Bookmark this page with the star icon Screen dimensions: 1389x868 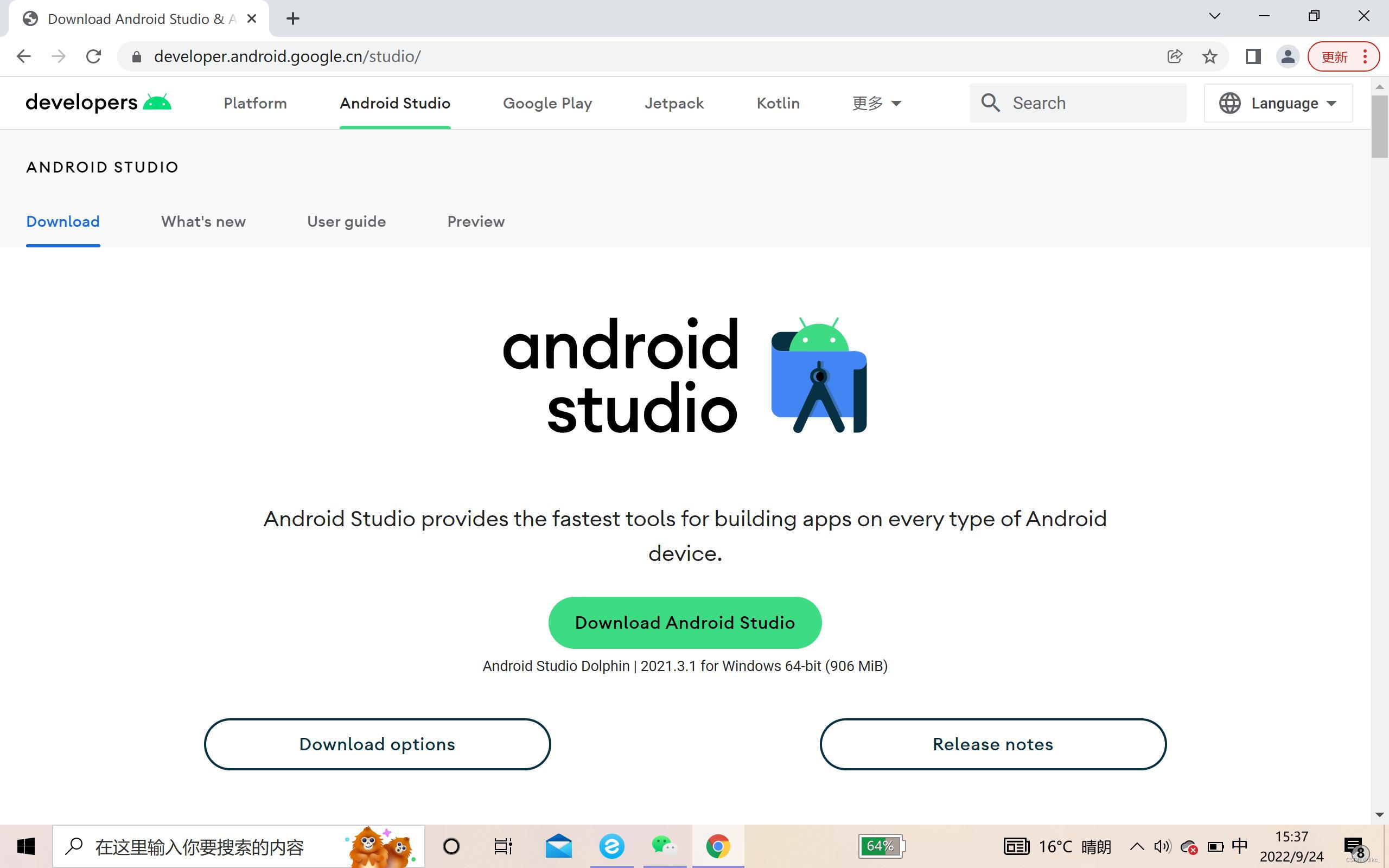pos(1210,56)
